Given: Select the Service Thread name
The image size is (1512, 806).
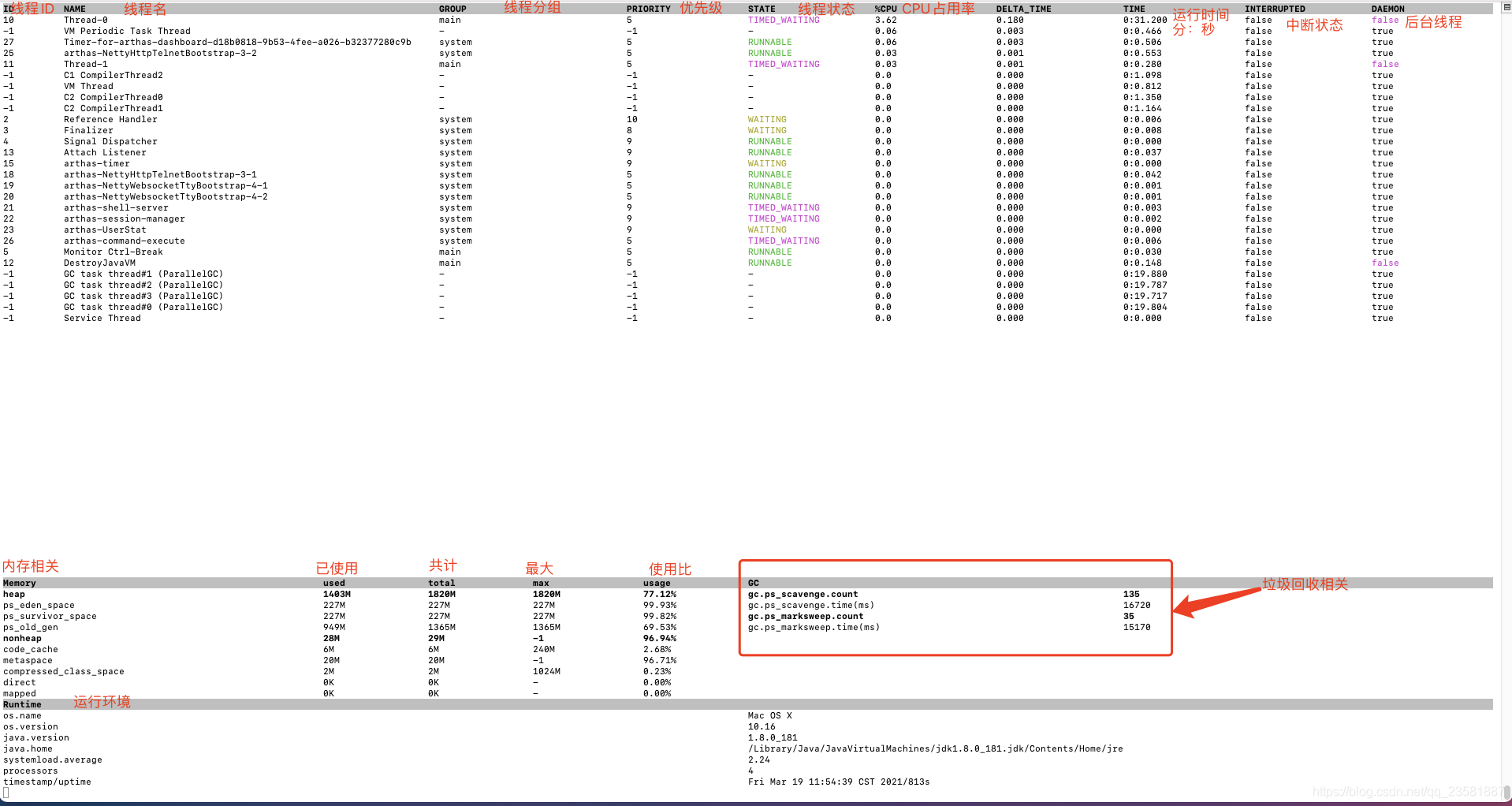Looking at the screenshot, I should click(102, 319).
